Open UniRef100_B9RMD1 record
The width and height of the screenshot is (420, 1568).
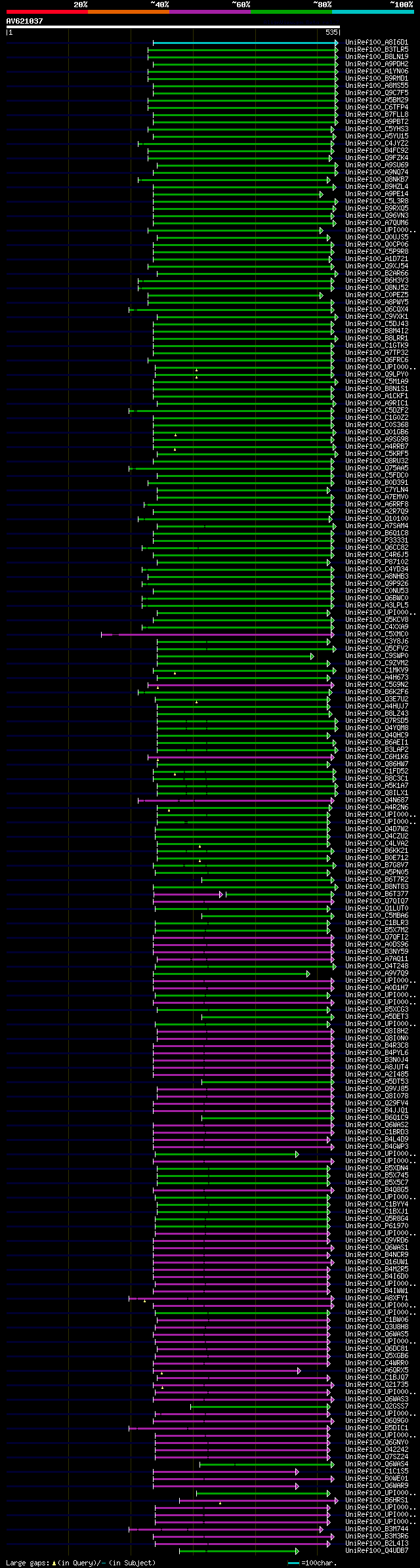[377, 79]
